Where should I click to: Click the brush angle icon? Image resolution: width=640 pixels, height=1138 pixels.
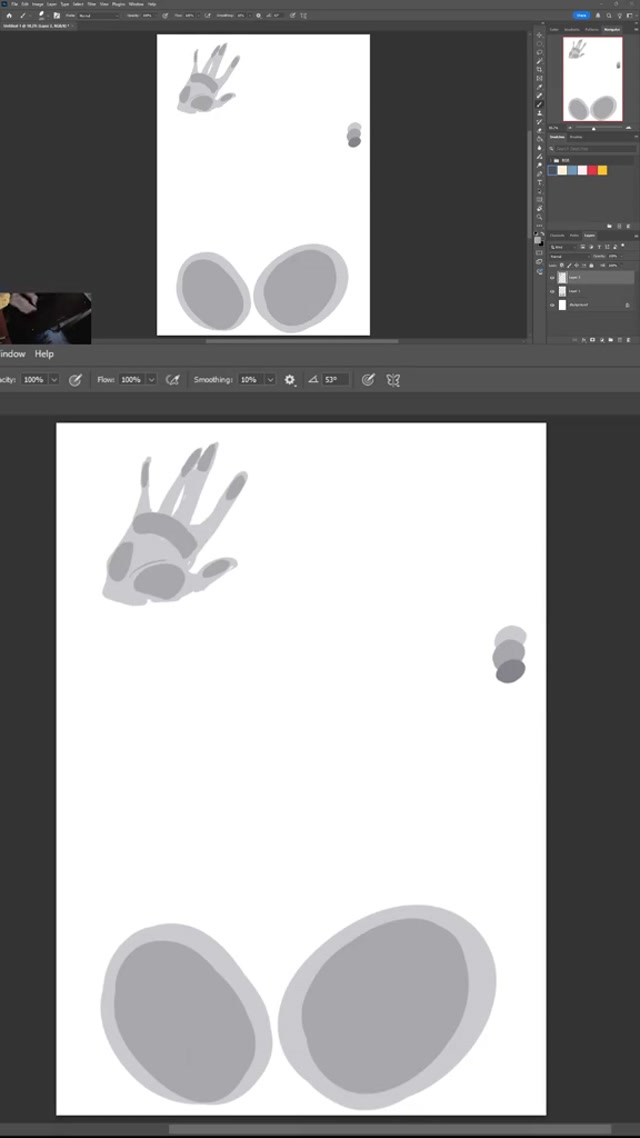coord(313,380)
